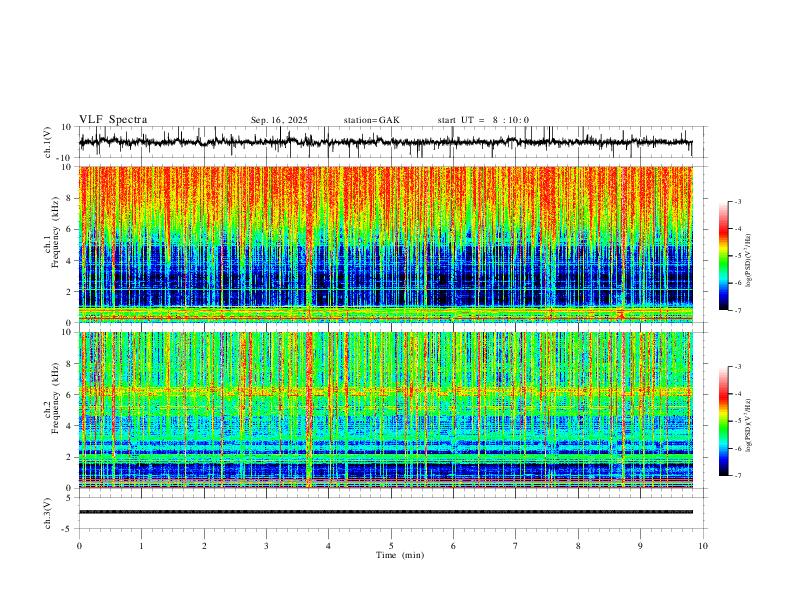Click the ch.2 color bar log(PSD) unit label
This screenshot has height=612, width=792.
(x=749, y=426)
